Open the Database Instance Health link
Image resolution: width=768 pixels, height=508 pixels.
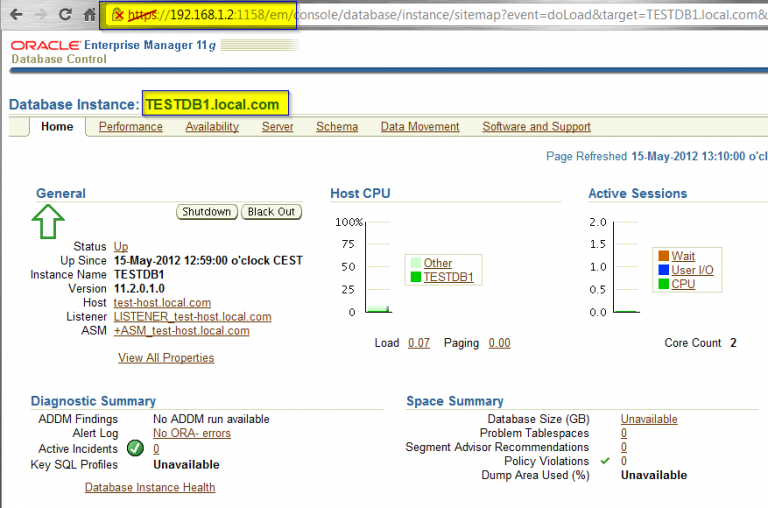pyautogui.click(x=150, y=487)
